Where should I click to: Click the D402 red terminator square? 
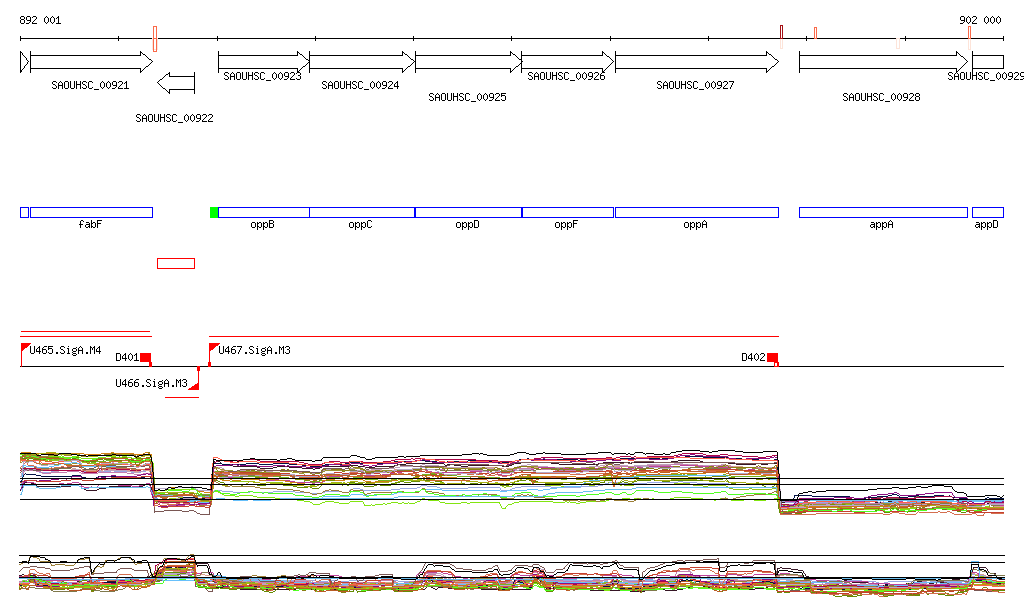pos(772,357)
